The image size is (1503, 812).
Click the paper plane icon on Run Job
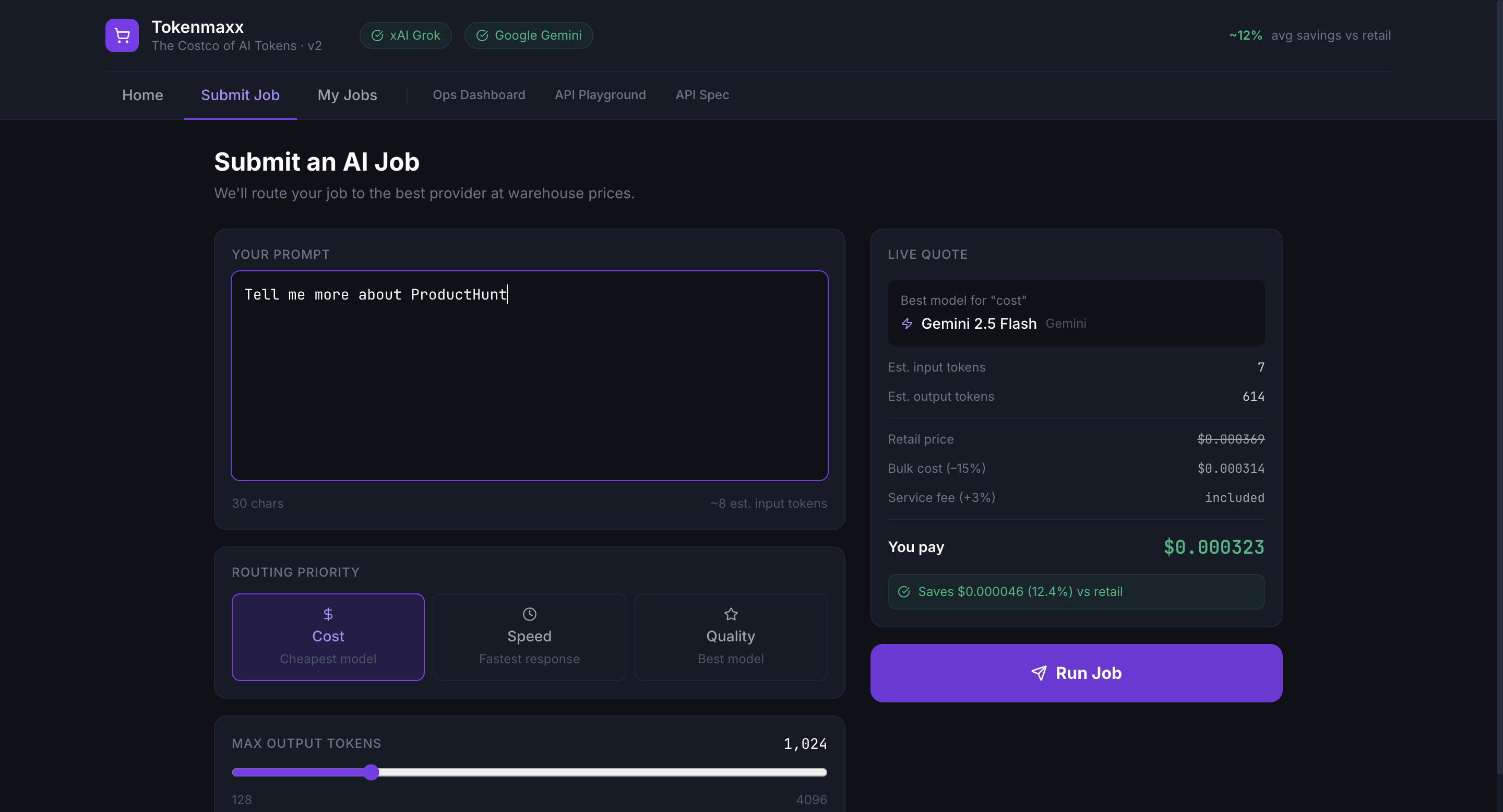1039,673
